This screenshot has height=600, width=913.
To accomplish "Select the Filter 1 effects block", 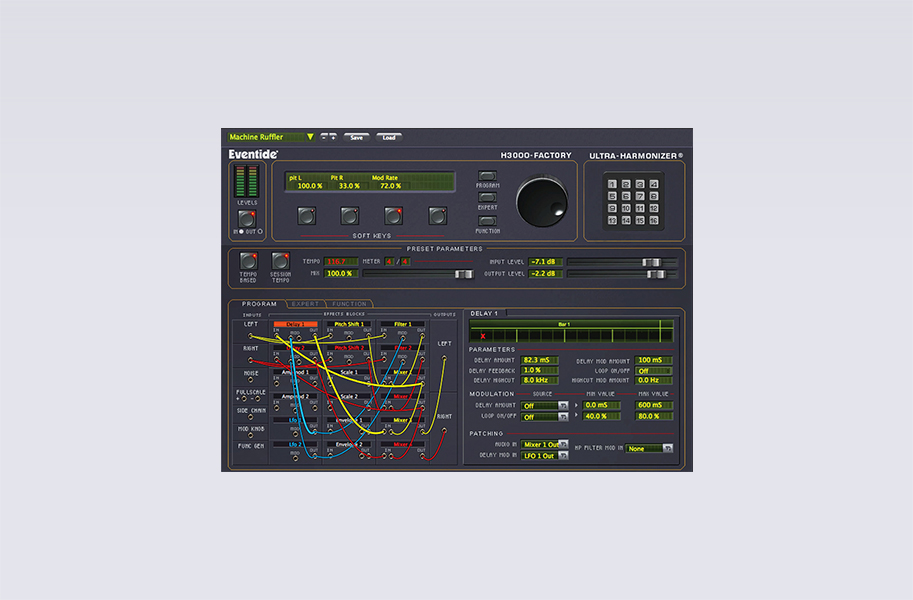I will coord(402,324).
